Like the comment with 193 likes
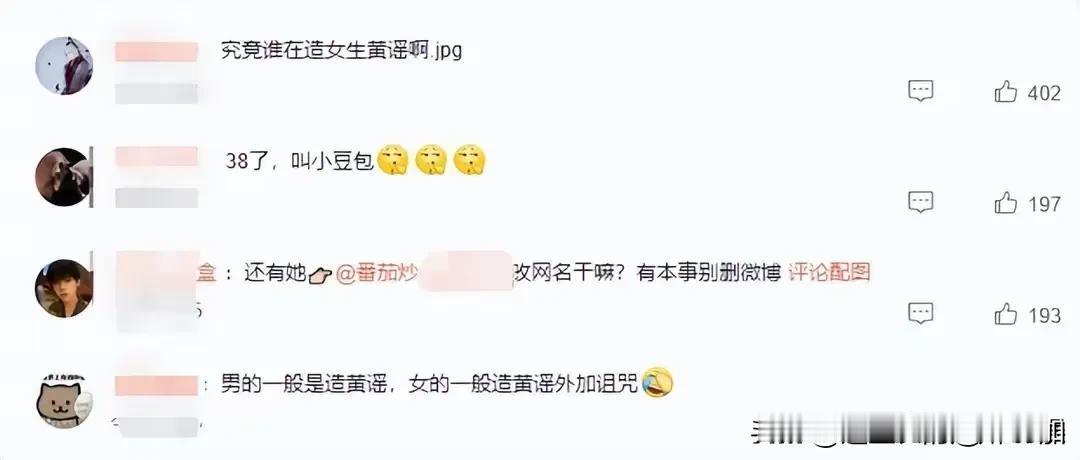 coord(1006,314)
